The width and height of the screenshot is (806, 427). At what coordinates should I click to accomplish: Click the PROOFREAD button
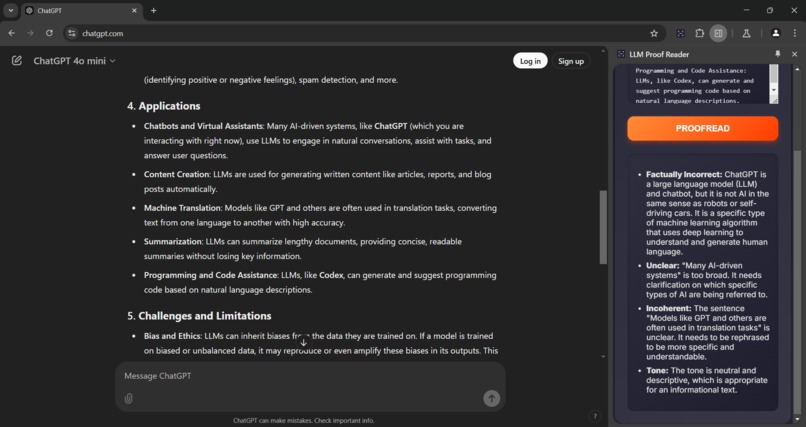pyautogui.click(x=702, y=128)
